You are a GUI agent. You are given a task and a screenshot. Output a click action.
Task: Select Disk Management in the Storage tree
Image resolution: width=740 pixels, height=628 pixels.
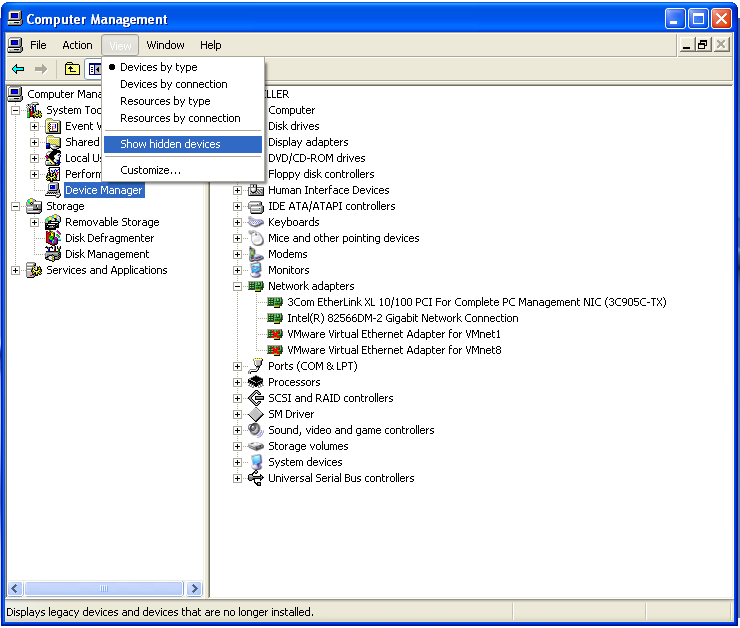(107, 254)
